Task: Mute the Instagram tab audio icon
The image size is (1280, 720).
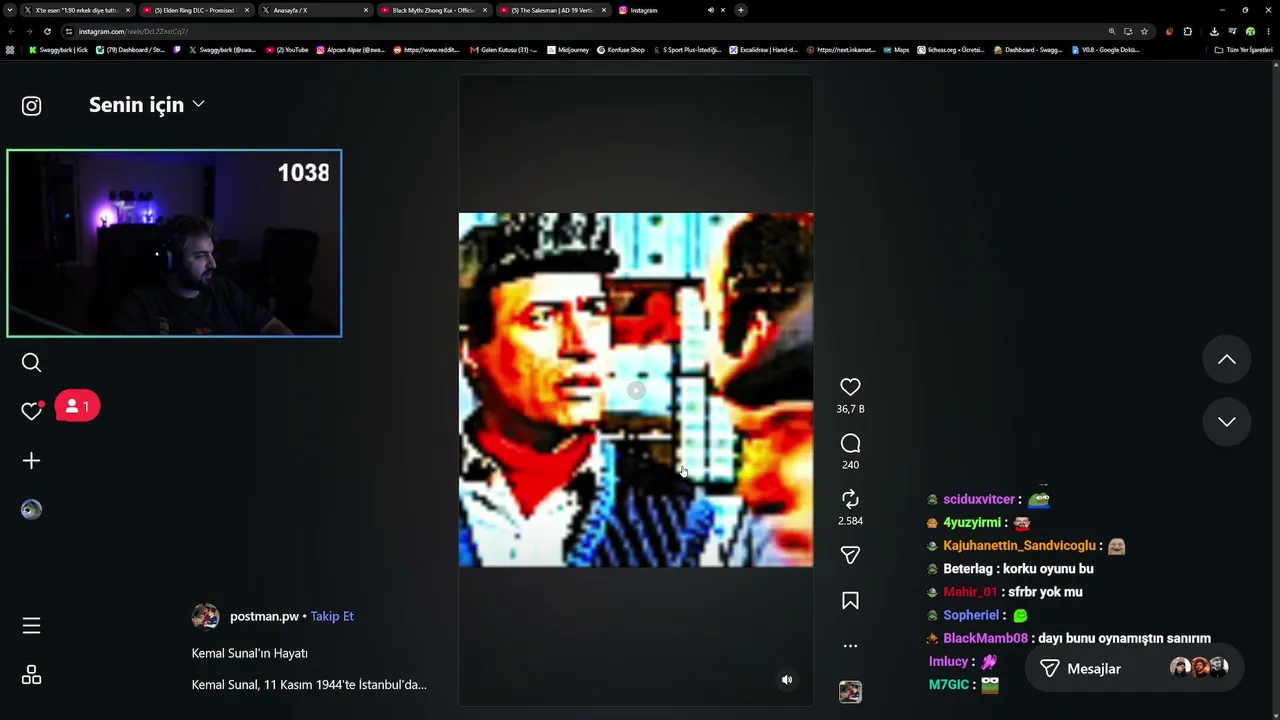Action: pos(711,10)
